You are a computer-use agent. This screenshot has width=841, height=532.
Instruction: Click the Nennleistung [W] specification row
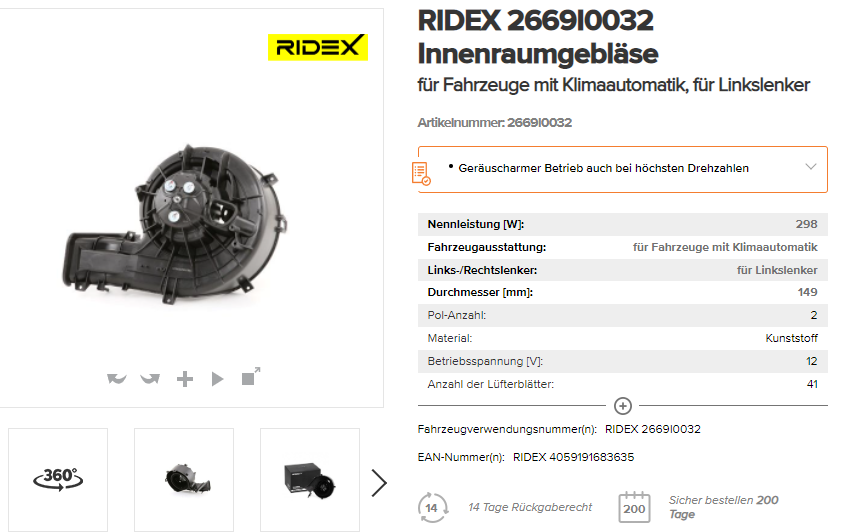click(x=623, y=224)
